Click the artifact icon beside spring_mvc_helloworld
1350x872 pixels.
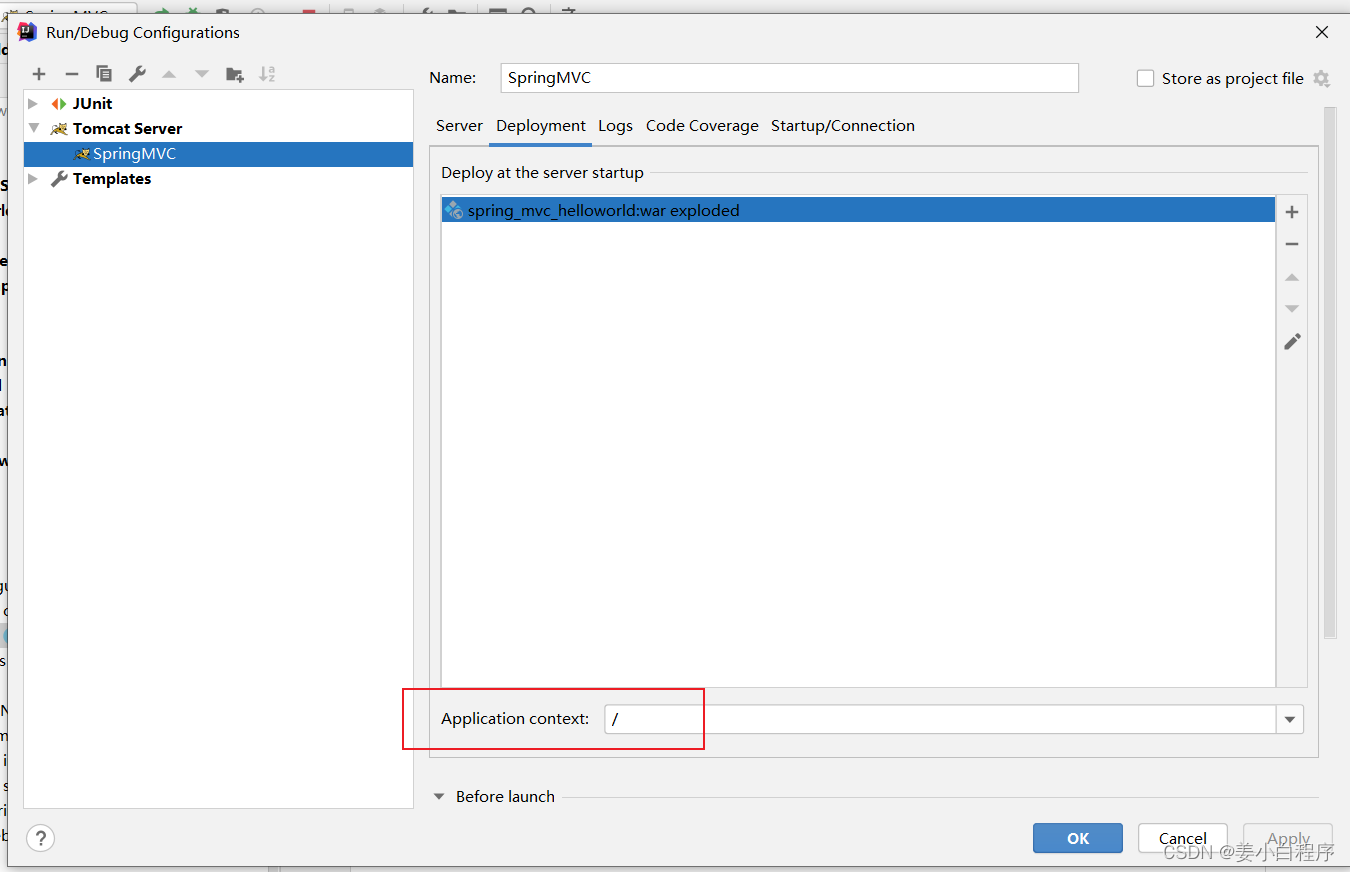click(x=454, y=210)
